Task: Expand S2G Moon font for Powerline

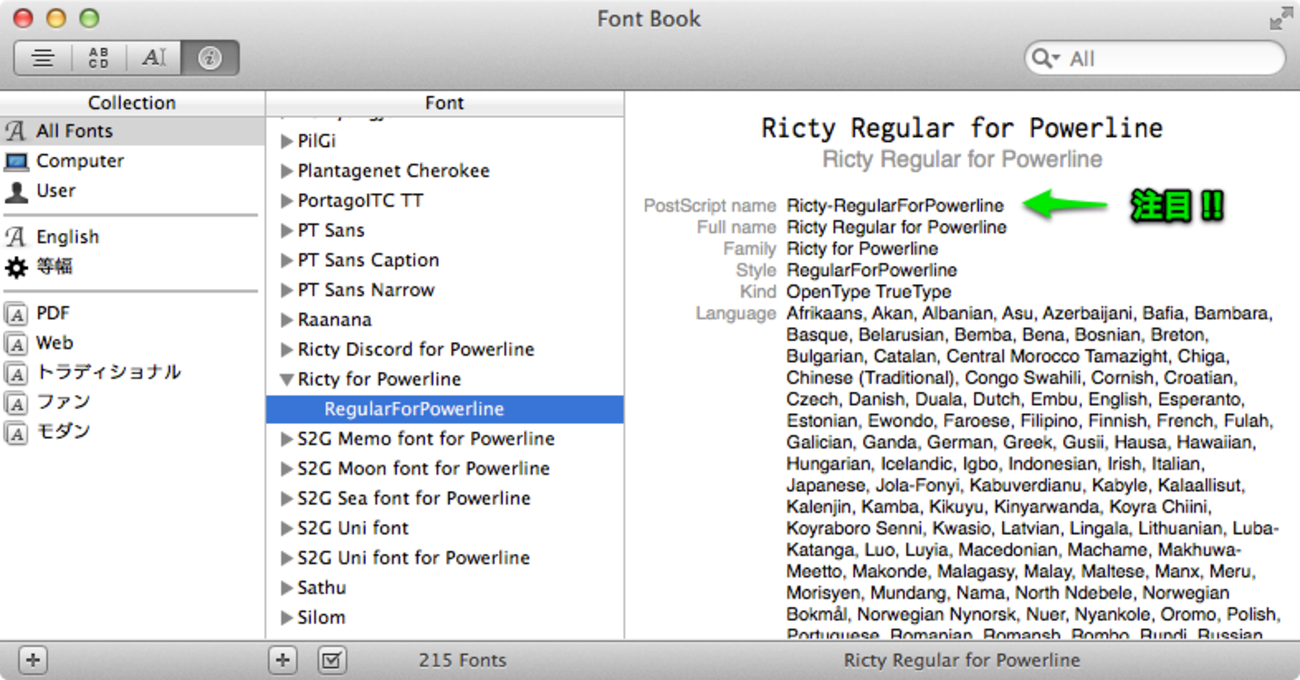Action: (287, 469)
